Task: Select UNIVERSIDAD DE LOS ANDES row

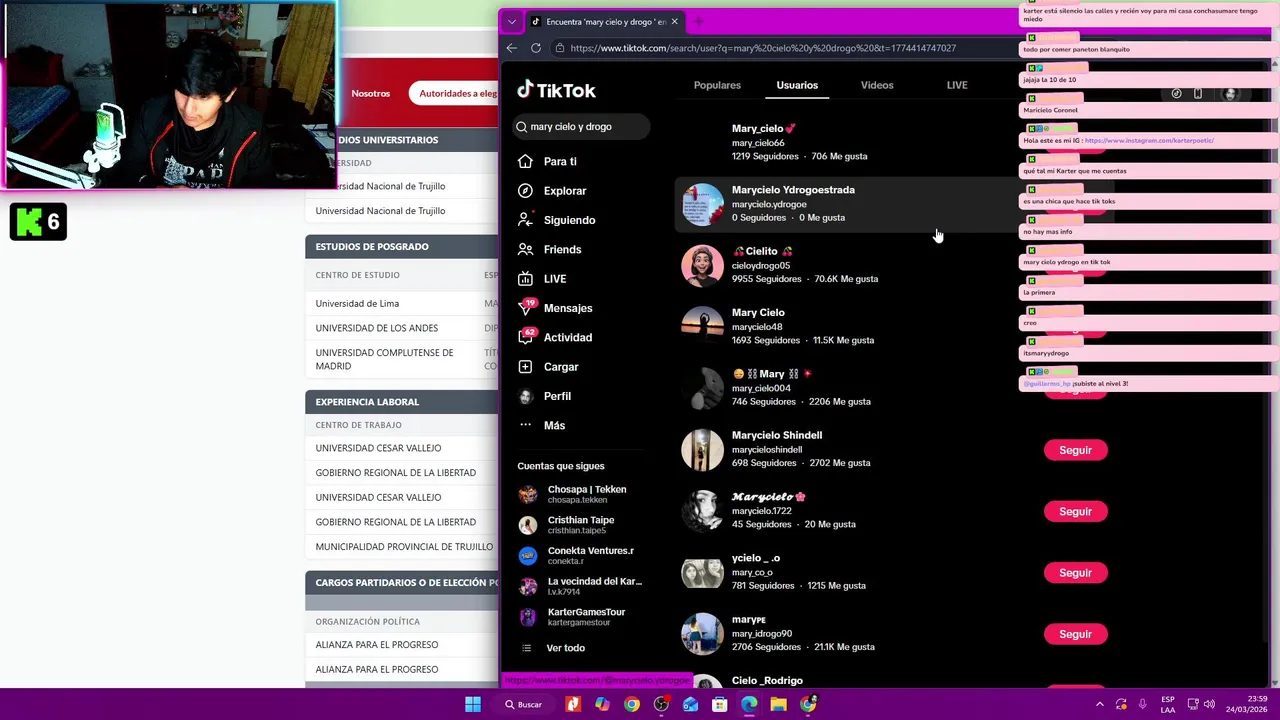Action: click(401, 328)
